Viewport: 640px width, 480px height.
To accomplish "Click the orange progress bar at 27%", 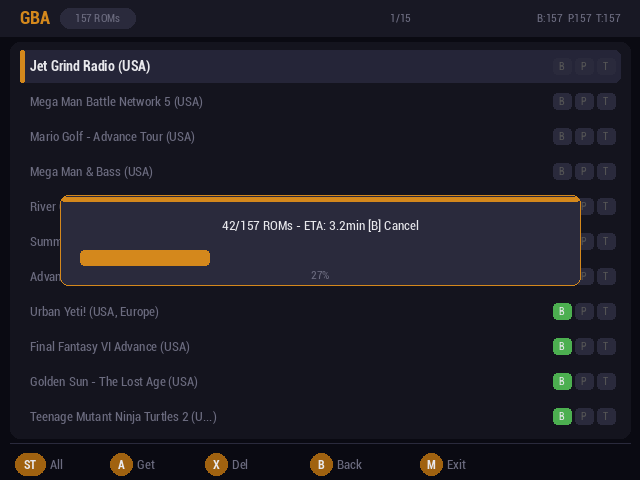I will pyautogui.click(x=145, y=258).
